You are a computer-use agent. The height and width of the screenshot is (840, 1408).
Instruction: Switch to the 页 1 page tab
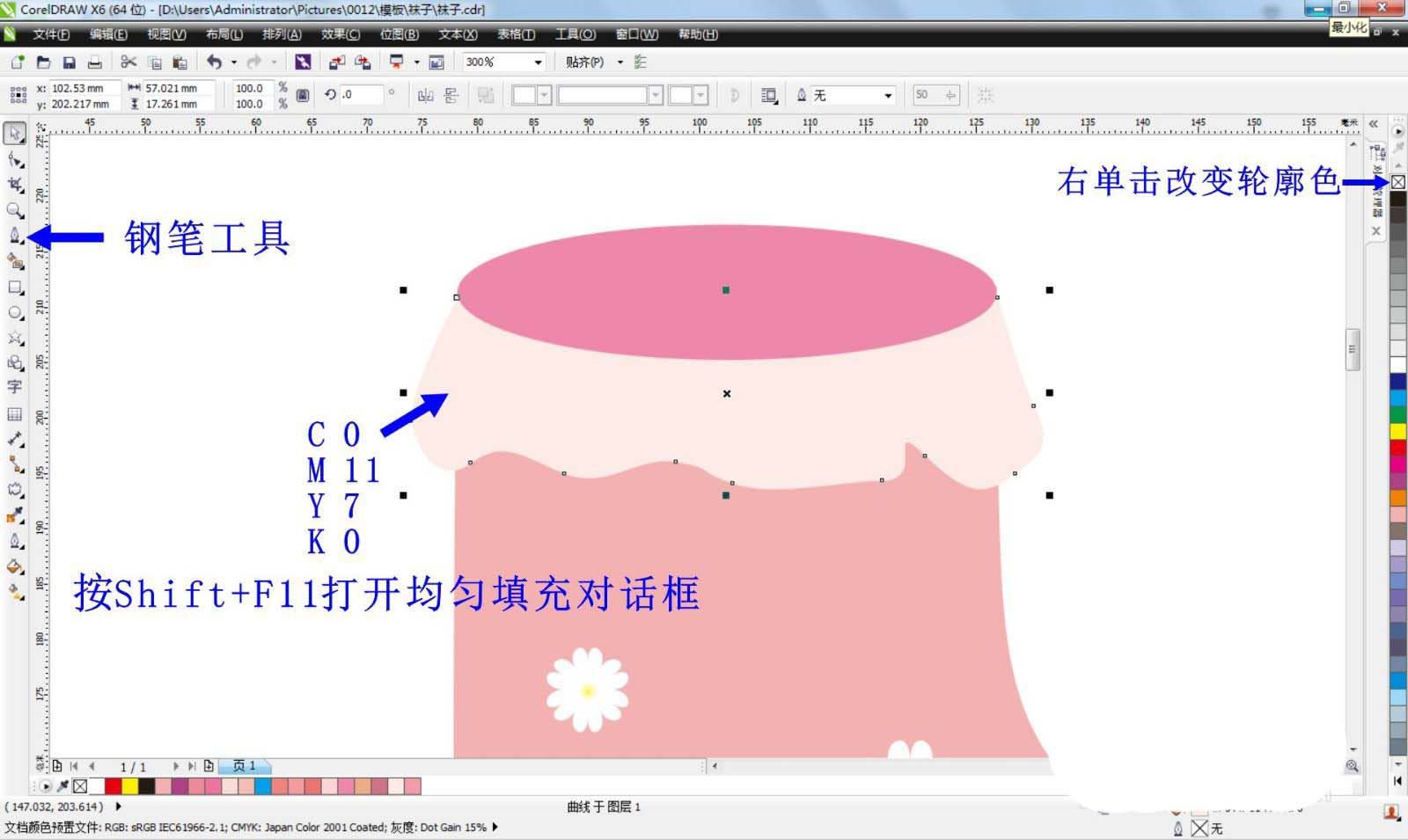point(246,766)
